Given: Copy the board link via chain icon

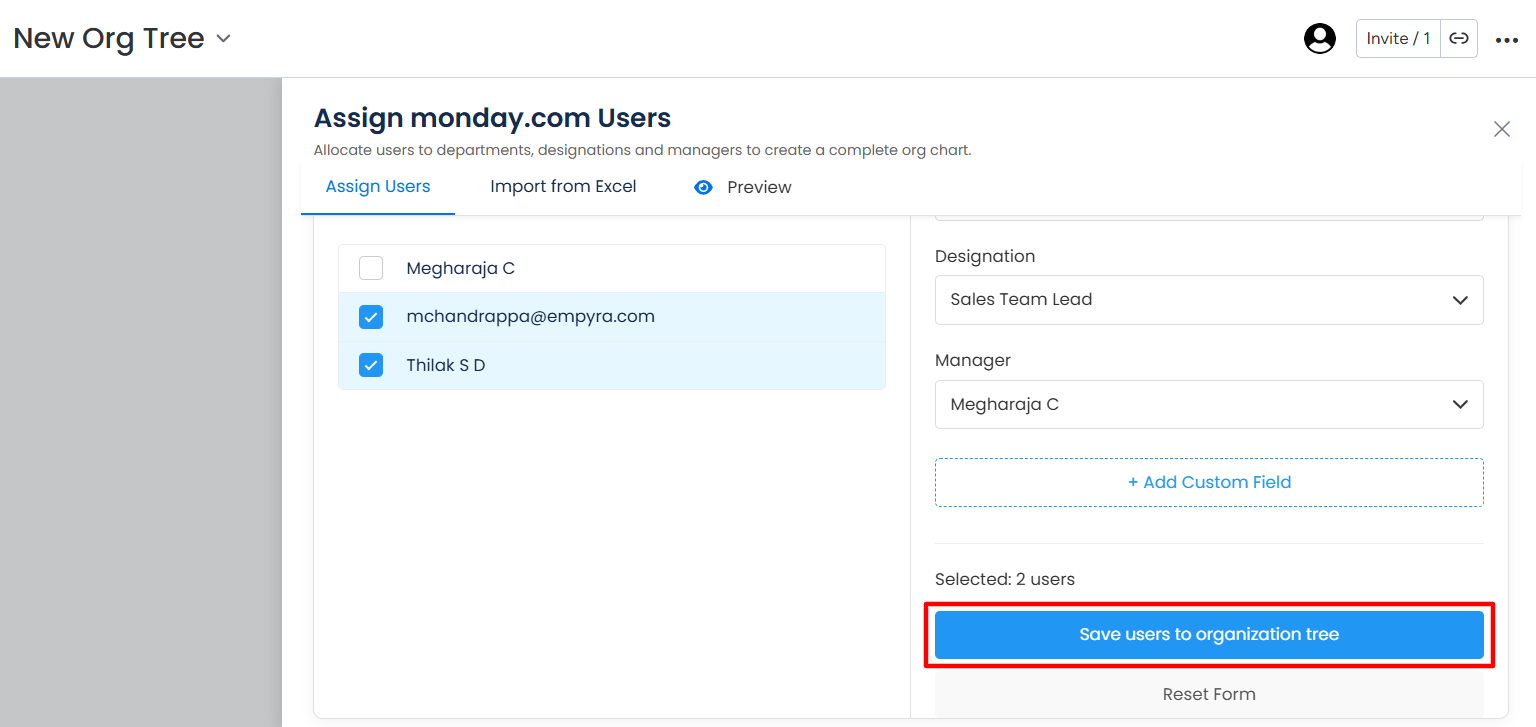Looking at the screenshot, I should pyautogui.click(x=1459, y=39).
